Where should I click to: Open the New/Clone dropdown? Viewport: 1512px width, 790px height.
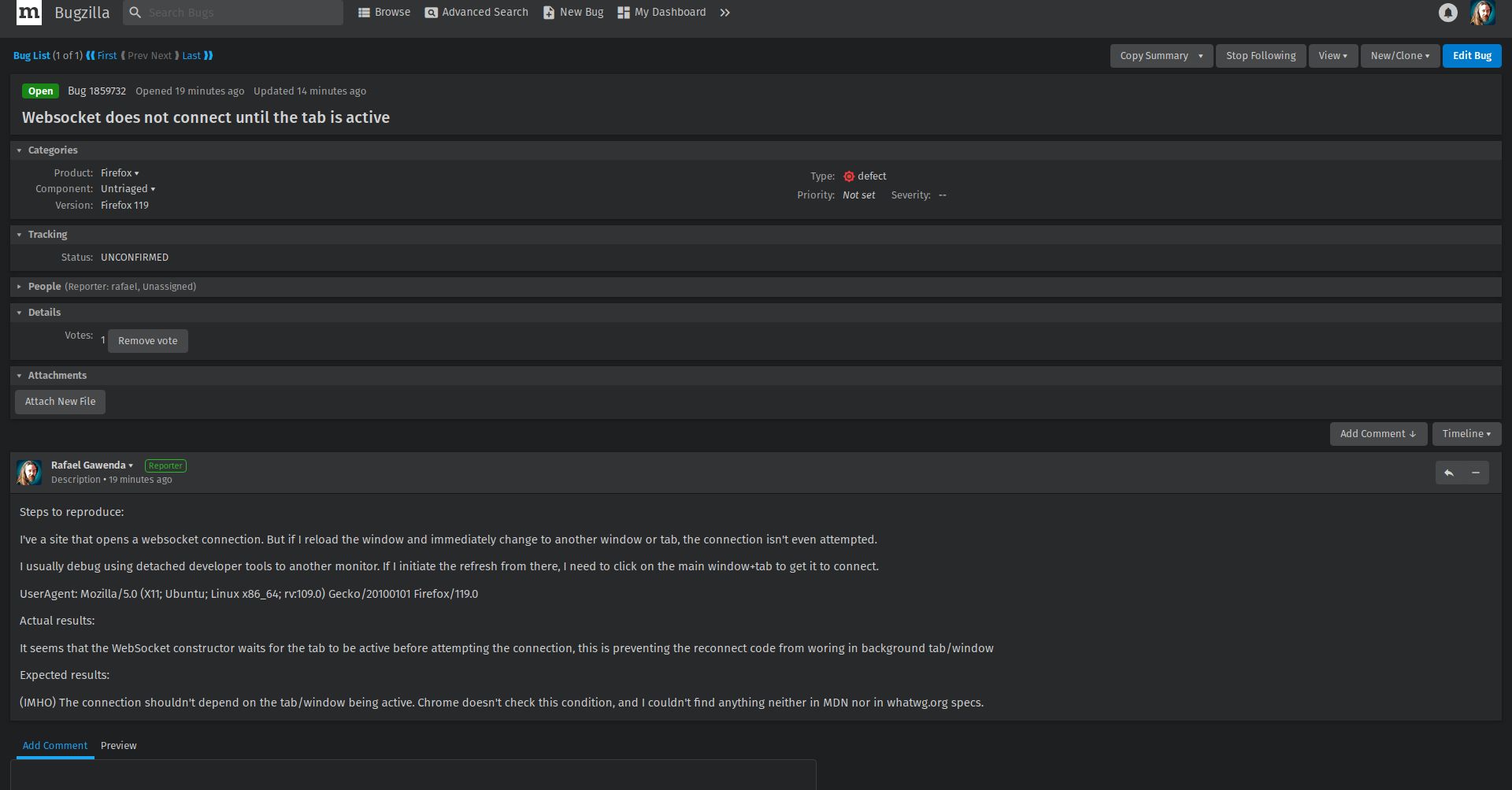(1400, 56)
